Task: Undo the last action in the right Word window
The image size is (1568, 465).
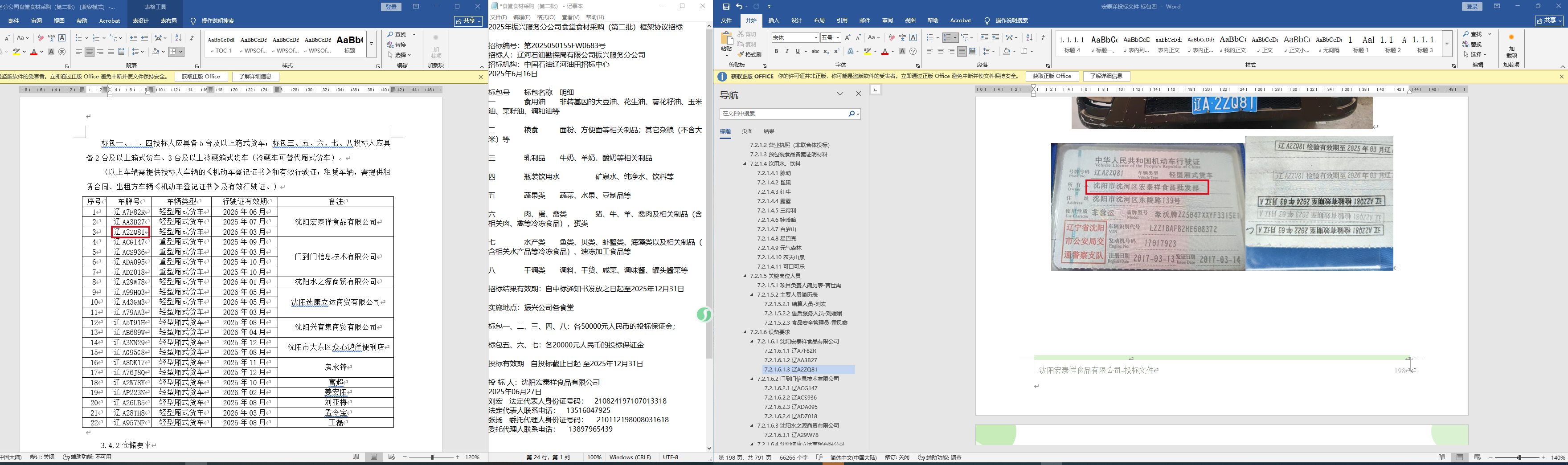Action: [x=739, y=7]
